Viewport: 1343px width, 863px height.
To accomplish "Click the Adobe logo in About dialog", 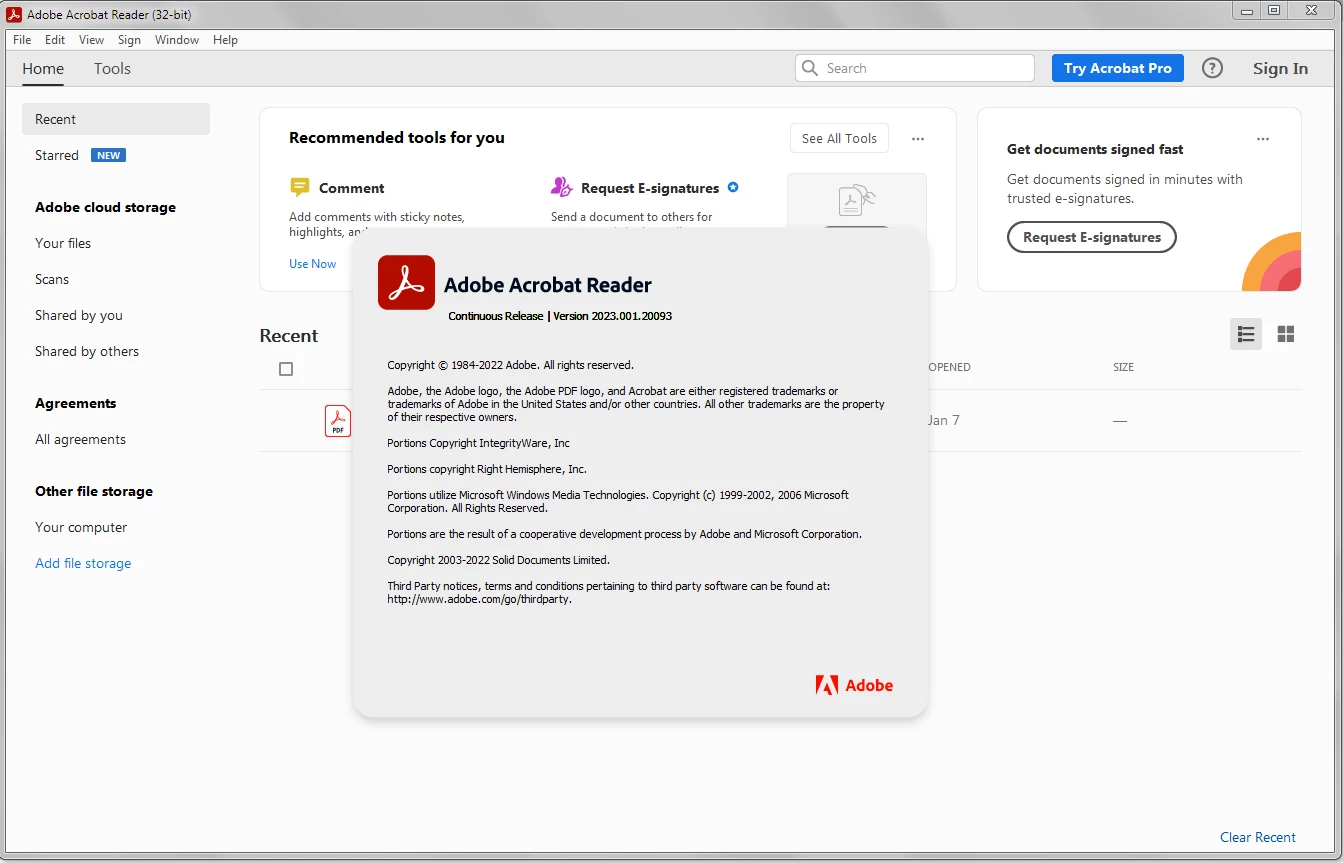I will [854, 685].
